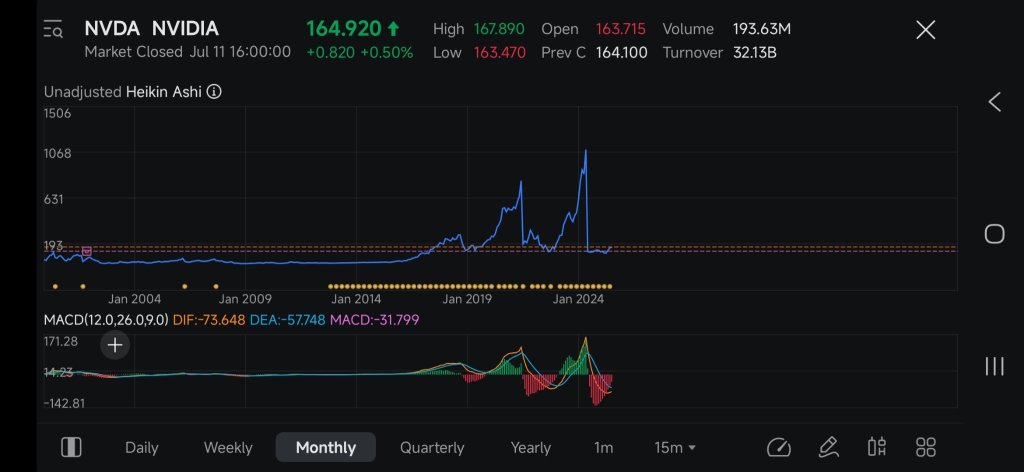Open the 15m interval dropdown

675,448
